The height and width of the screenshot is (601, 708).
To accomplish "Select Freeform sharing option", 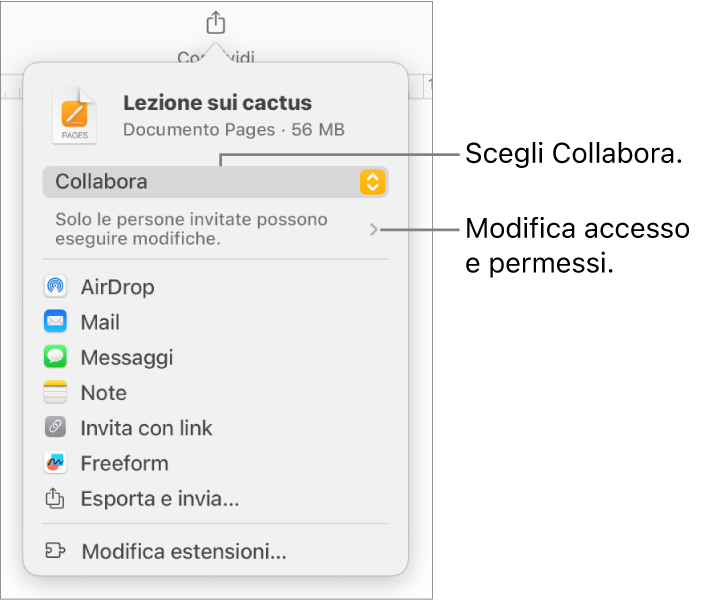I will (124, 463).
